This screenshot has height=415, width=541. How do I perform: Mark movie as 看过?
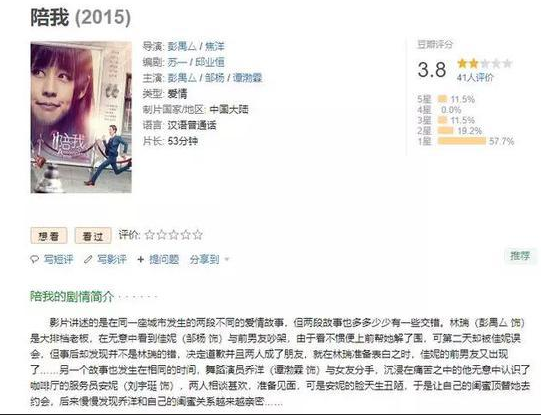[93, 236]
